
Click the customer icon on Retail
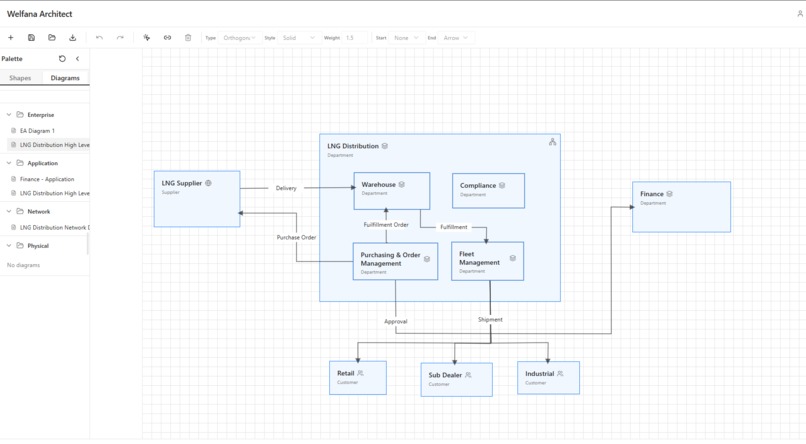(360, 373)
